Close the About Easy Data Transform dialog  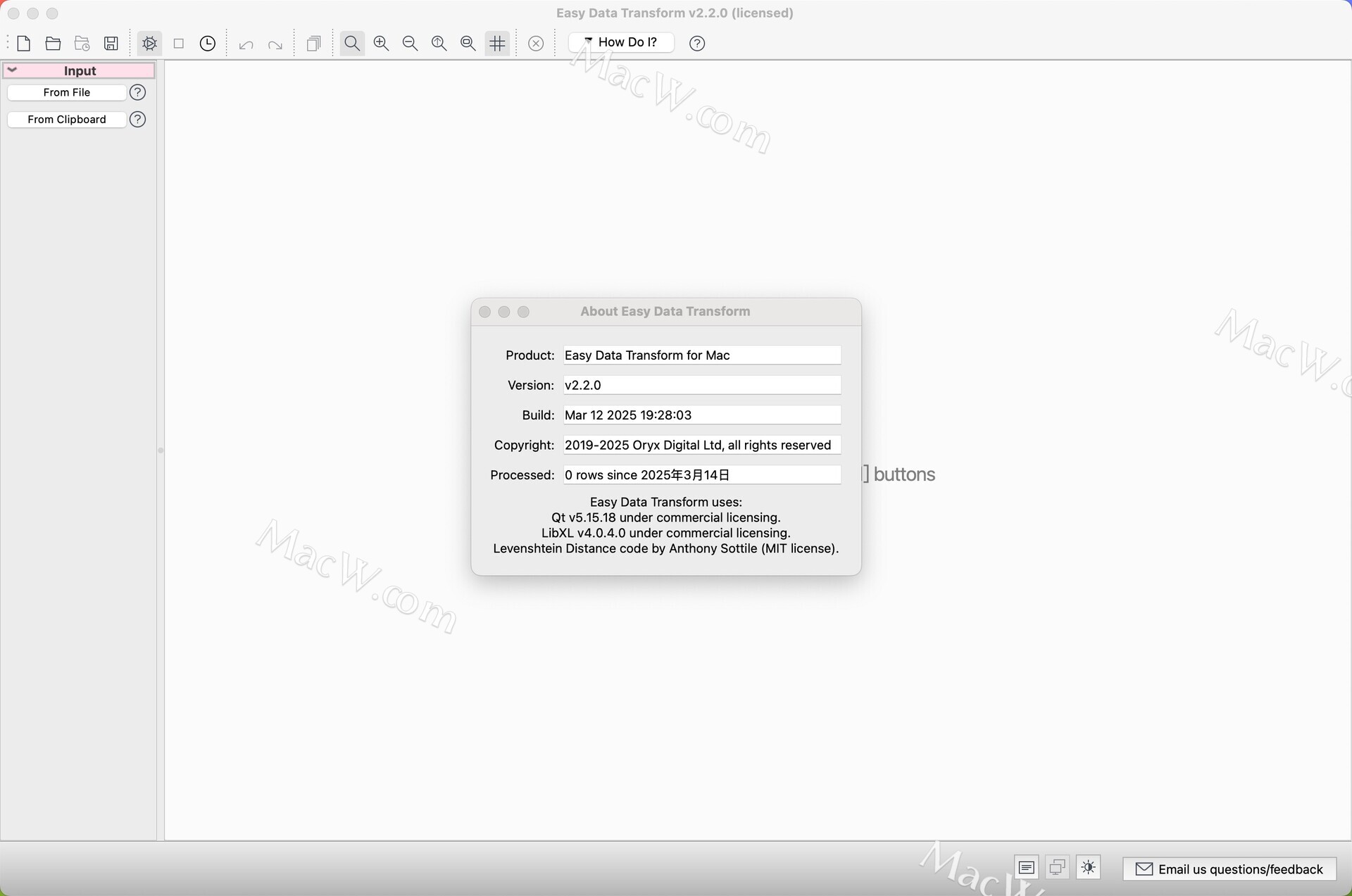[484, 312]
